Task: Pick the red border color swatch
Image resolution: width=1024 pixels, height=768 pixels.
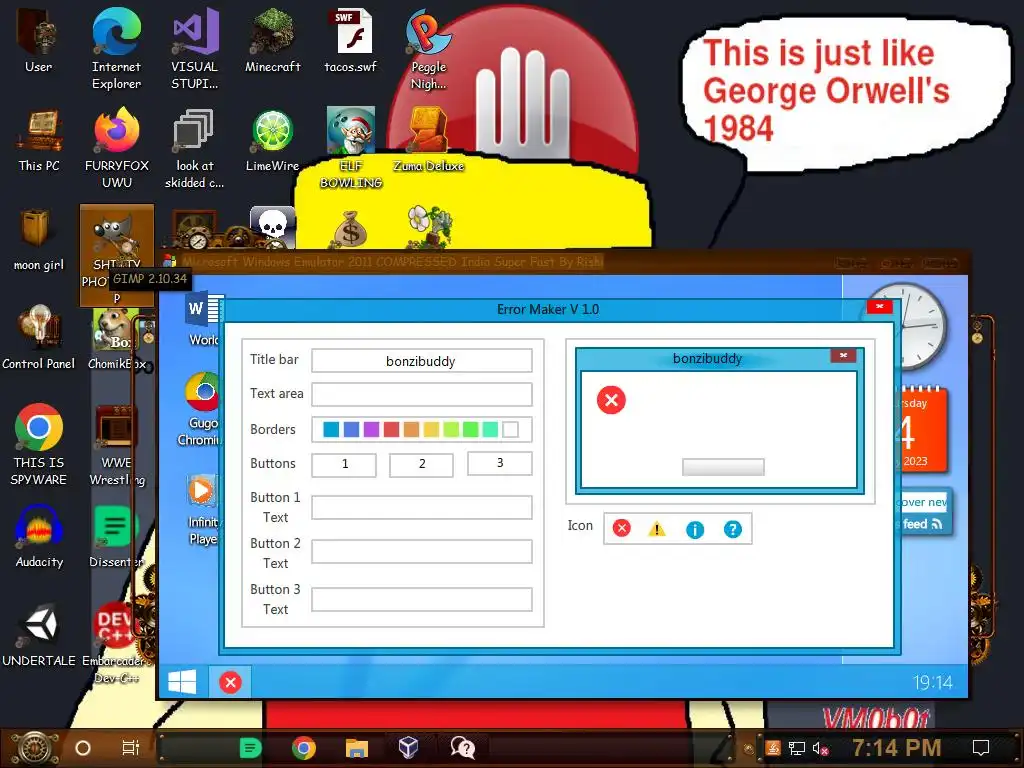Action: click(x=391, y=429)
